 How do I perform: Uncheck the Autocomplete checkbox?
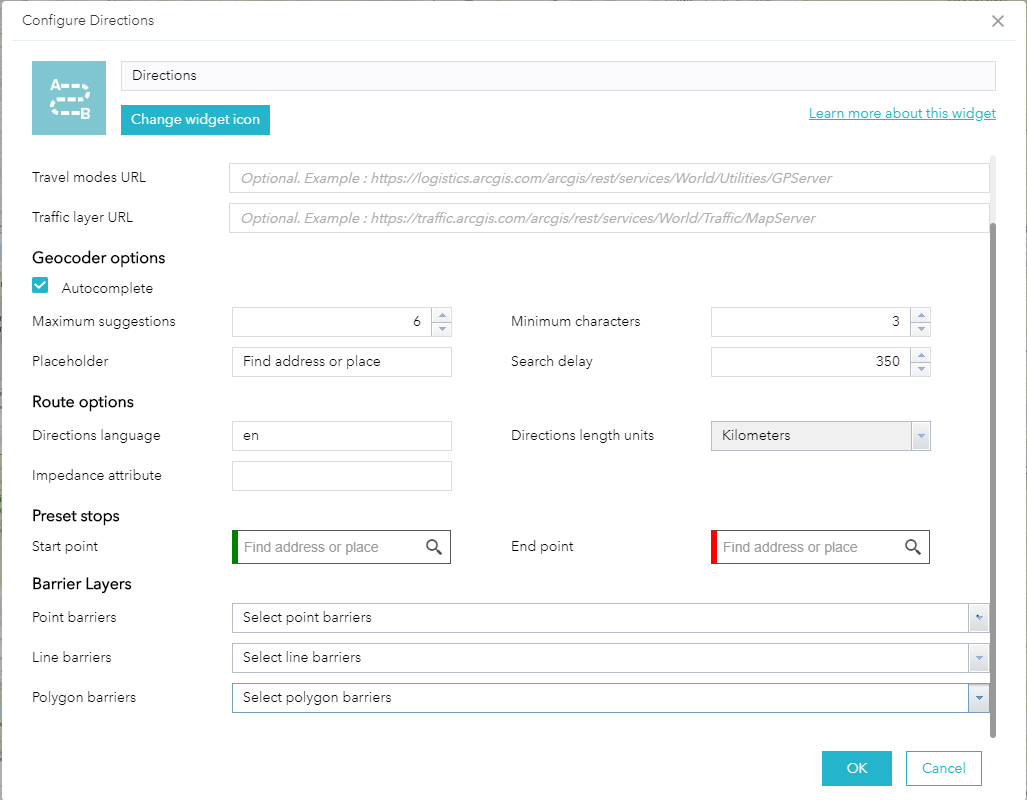pyautogui.click(x=41, y=286)
